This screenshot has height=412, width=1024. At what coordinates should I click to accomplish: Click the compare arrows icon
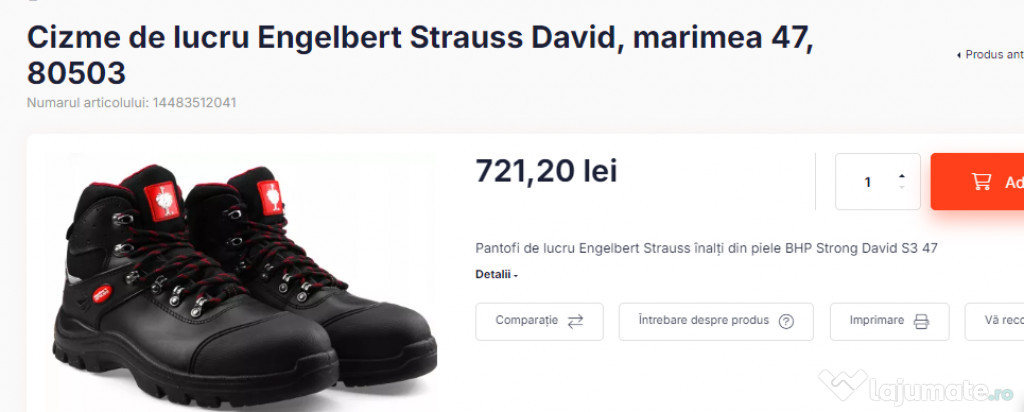pos(575,321)
